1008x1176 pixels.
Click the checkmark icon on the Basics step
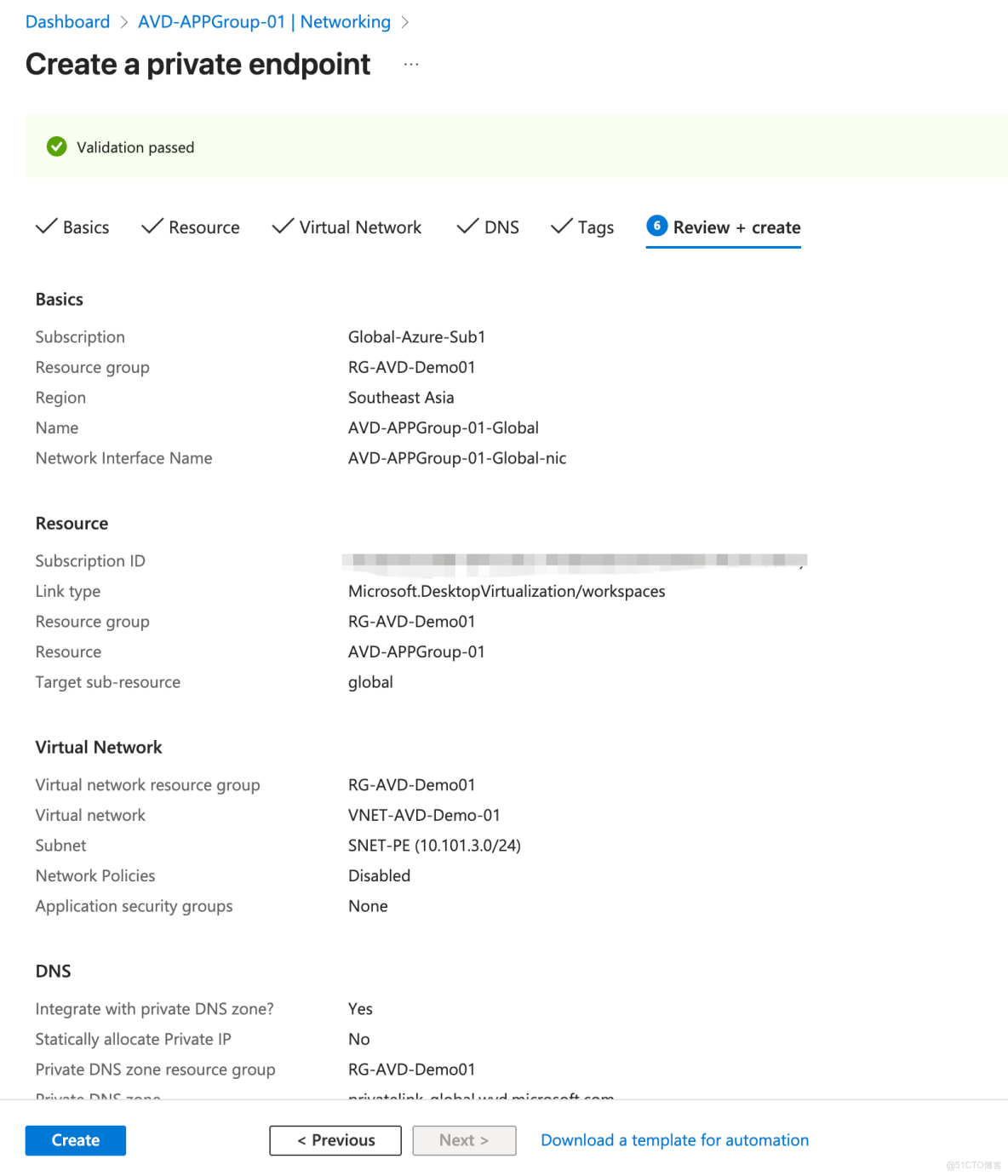click(47, 227)
